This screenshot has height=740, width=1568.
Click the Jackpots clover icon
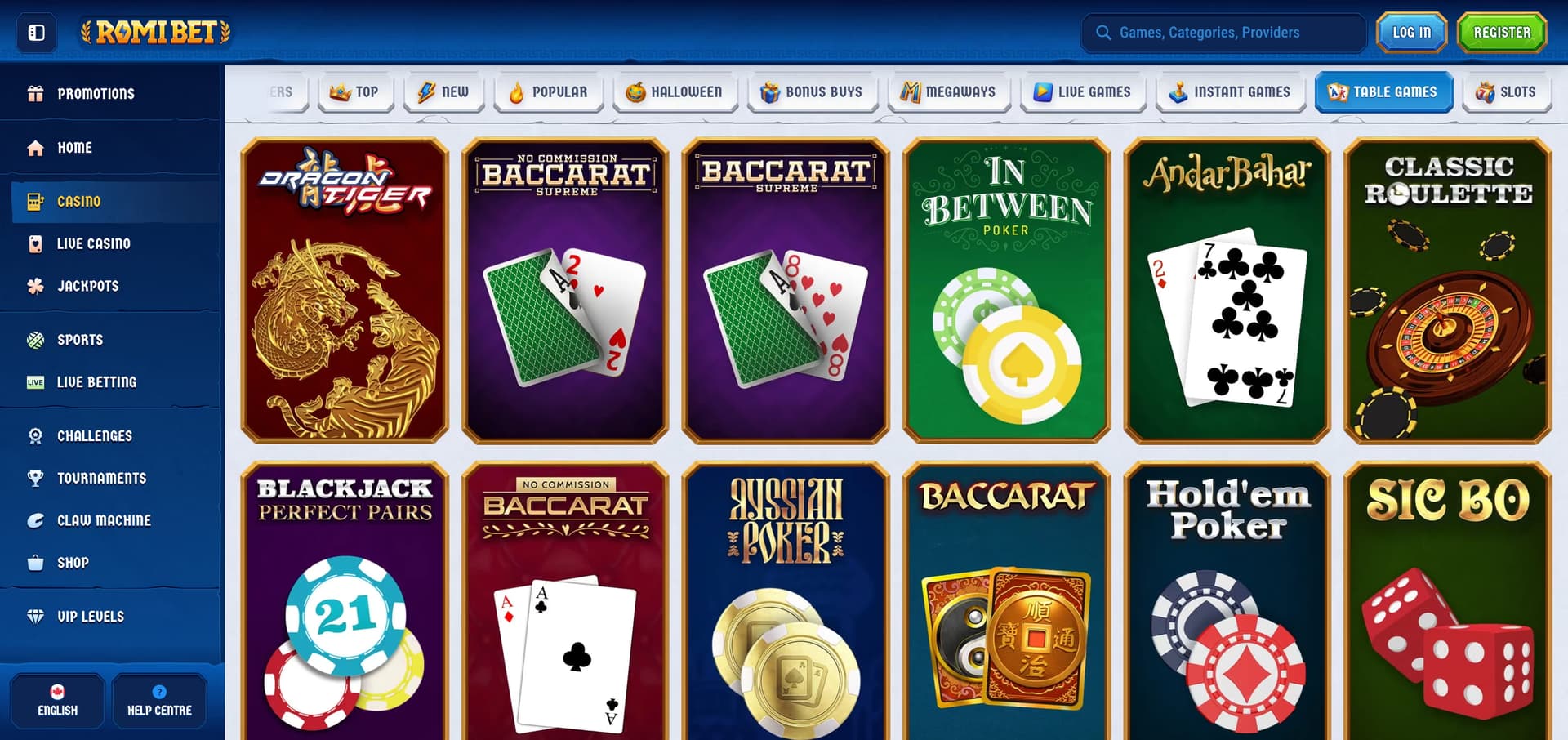(x=35, y=286)
